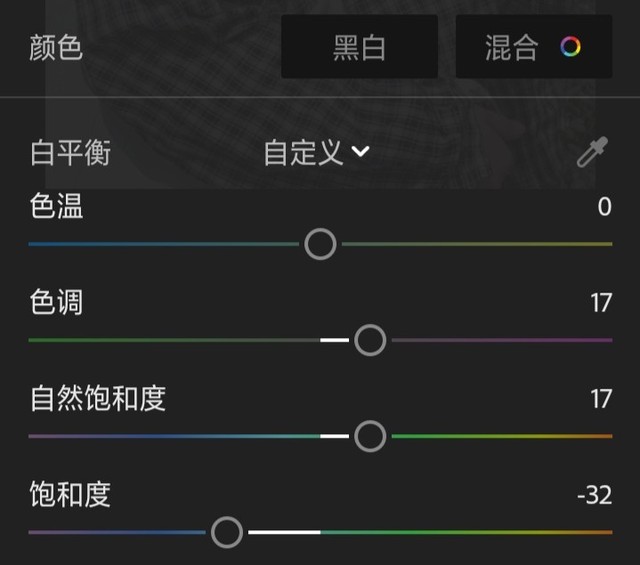Screen dimensions: 640x565
Task: Select the 色温 value showing 0
Action: click(x=604, y=207)
